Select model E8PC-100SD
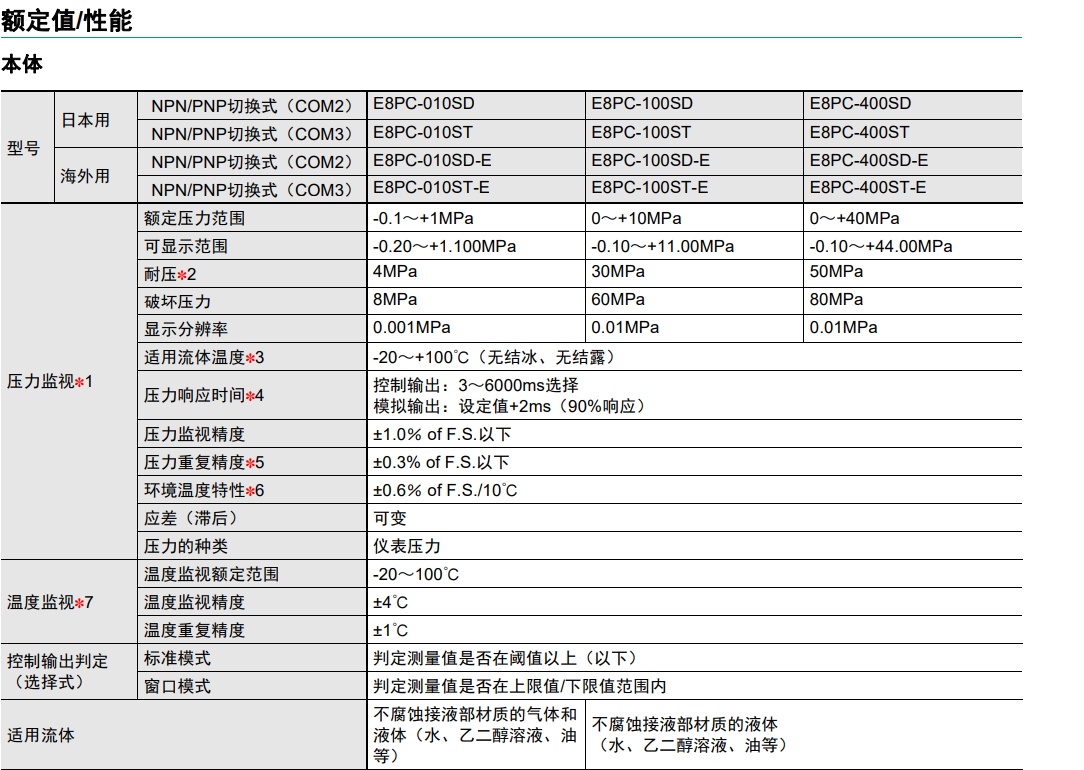 [642, 104]
